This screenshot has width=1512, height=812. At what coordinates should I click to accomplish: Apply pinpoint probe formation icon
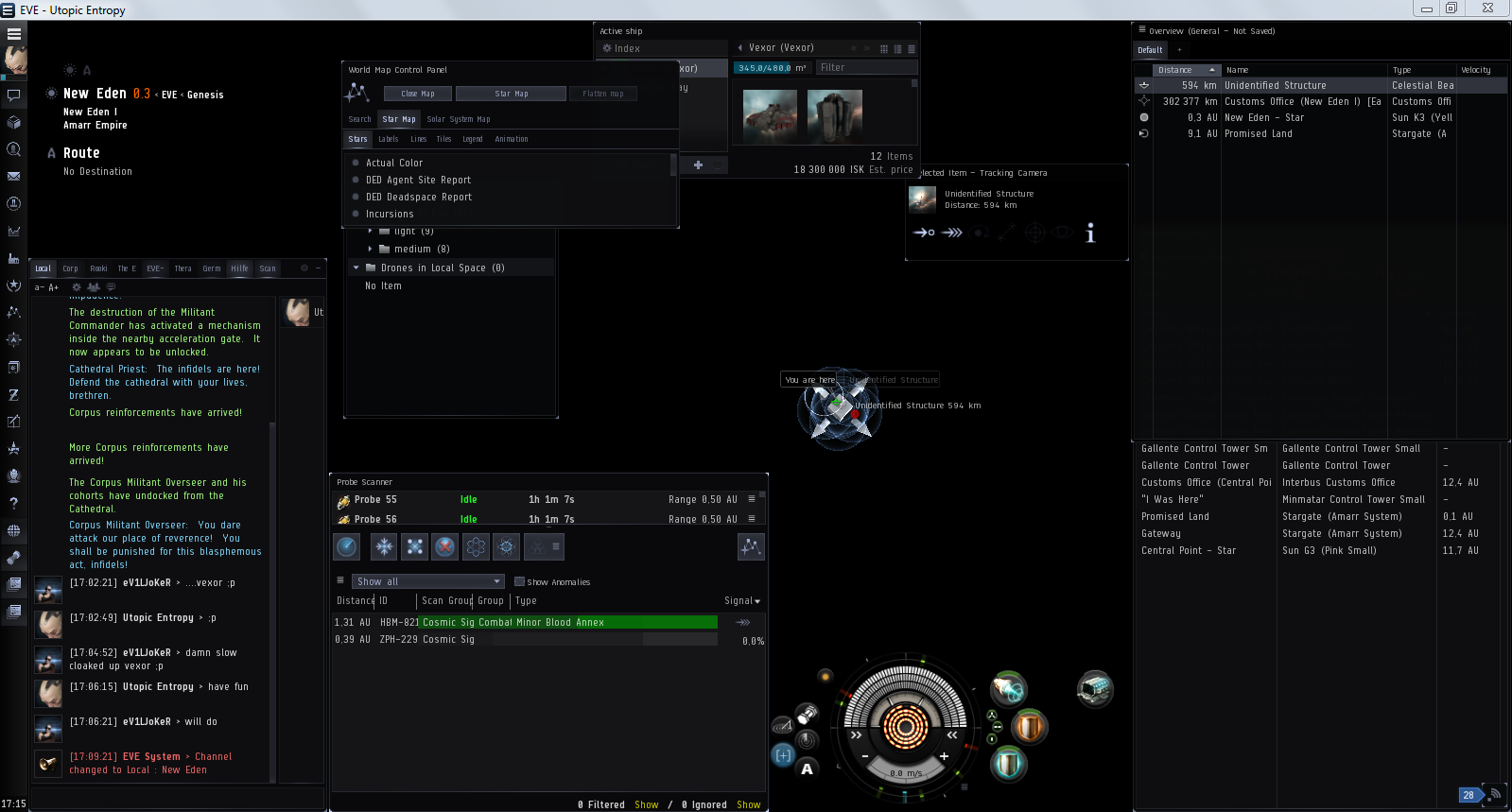tap(507, 546)
